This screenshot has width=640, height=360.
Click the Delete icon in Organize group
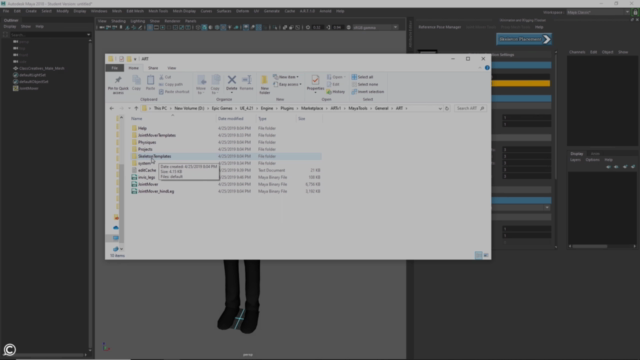coord(231,80)
